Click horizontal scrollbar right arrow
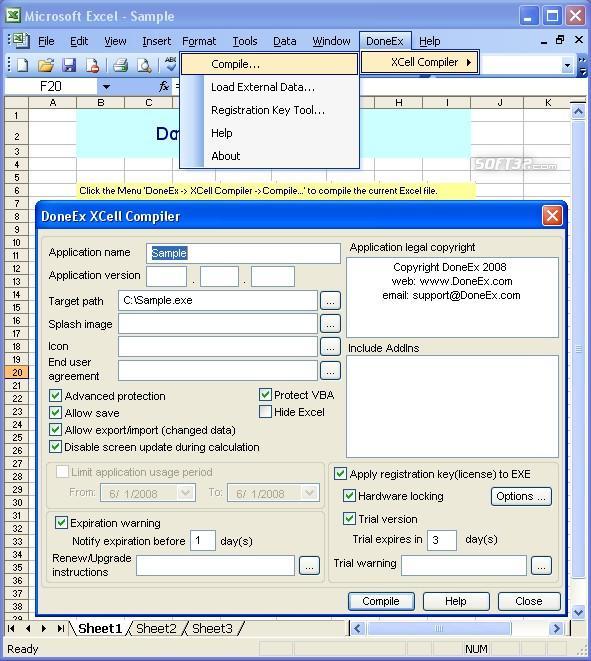 [x=556, y=629]
